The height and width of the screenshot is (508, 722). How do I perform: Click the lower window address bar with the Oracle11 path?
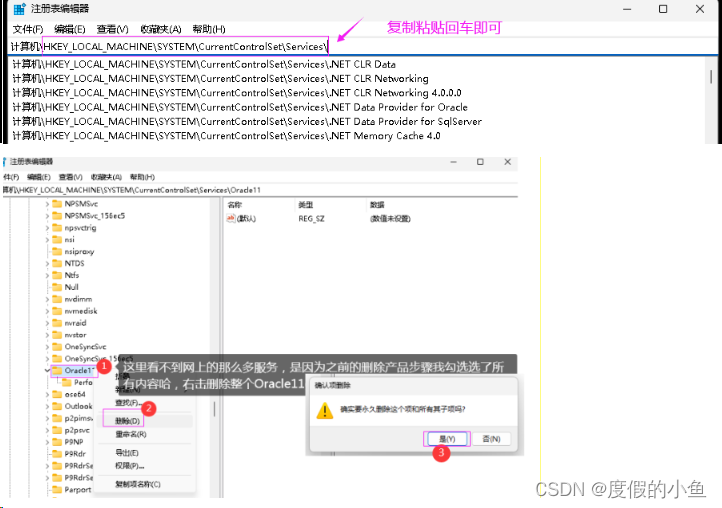coord(260,190)
